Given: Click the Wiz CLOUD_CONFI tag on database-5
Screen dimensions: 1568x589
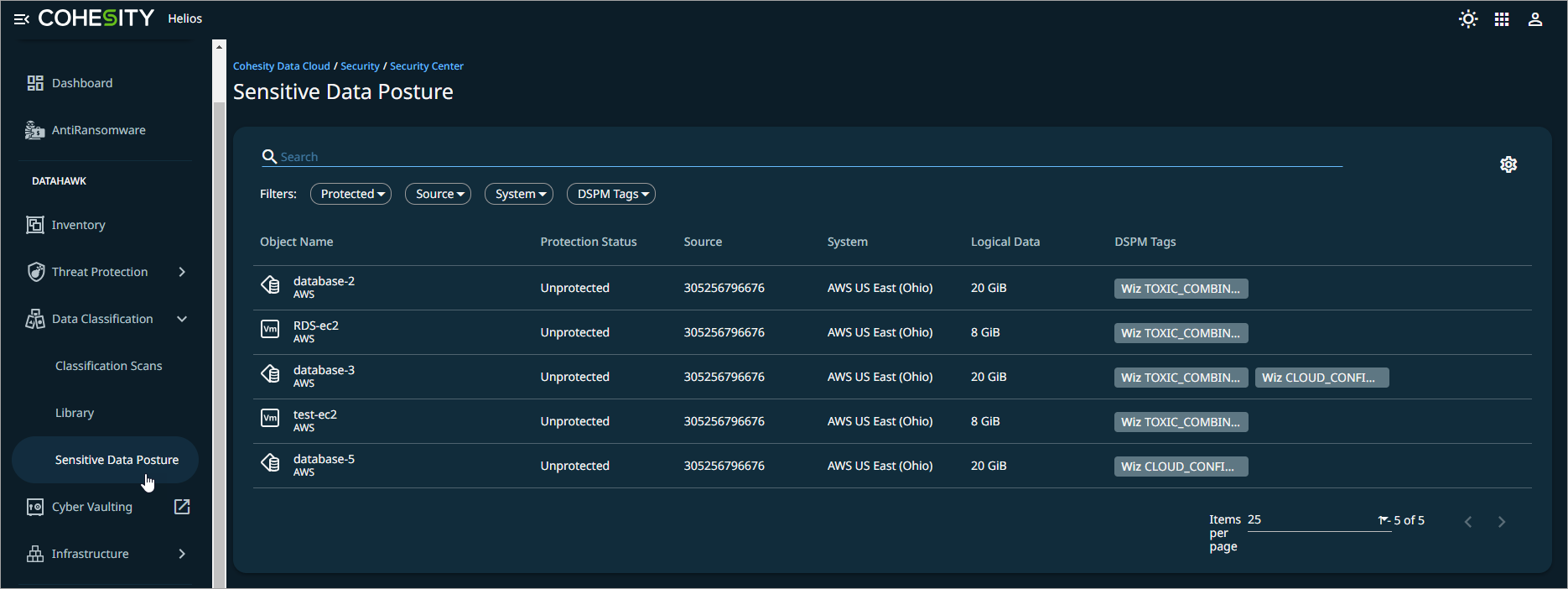Looking at the screenshot, I should pyautogui.click(x=1180, y=467).
